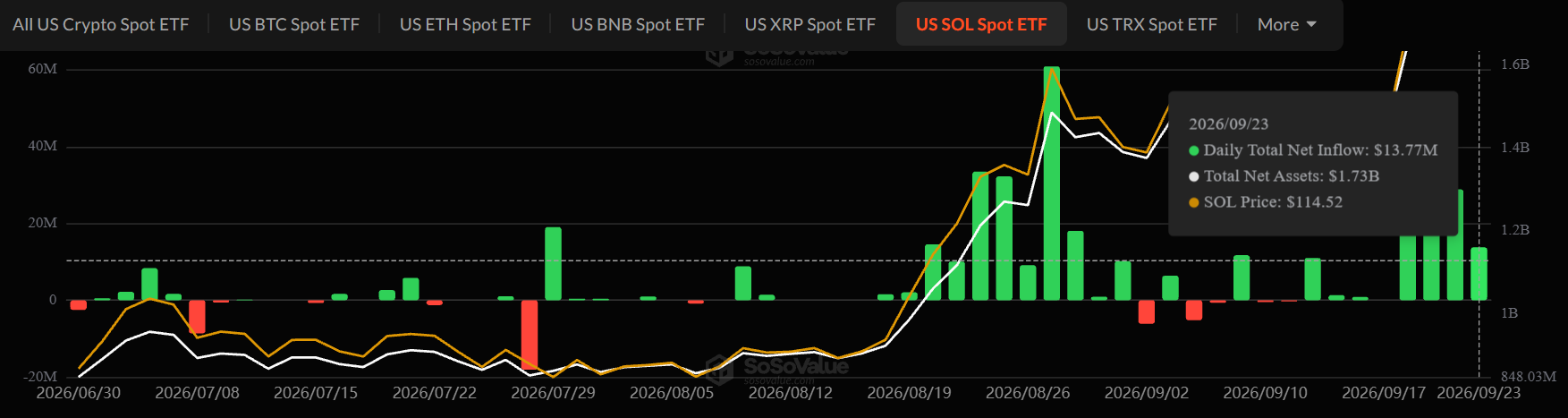
Task: Expand the More dropdown
Action: point(1287,24)
